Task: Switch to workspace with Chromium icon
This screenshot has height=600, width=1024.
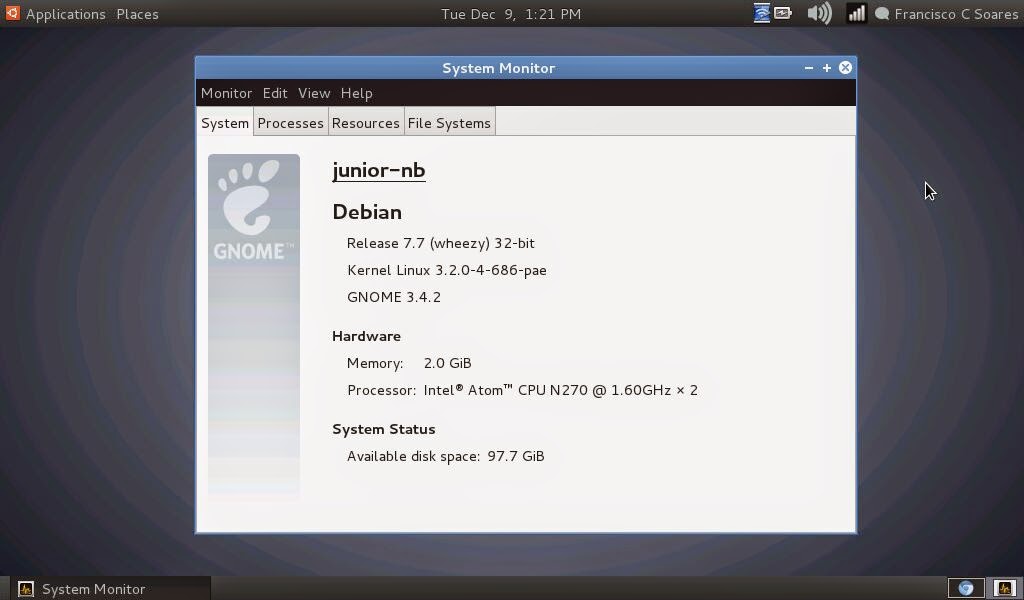Action: (x=966, y=588)
